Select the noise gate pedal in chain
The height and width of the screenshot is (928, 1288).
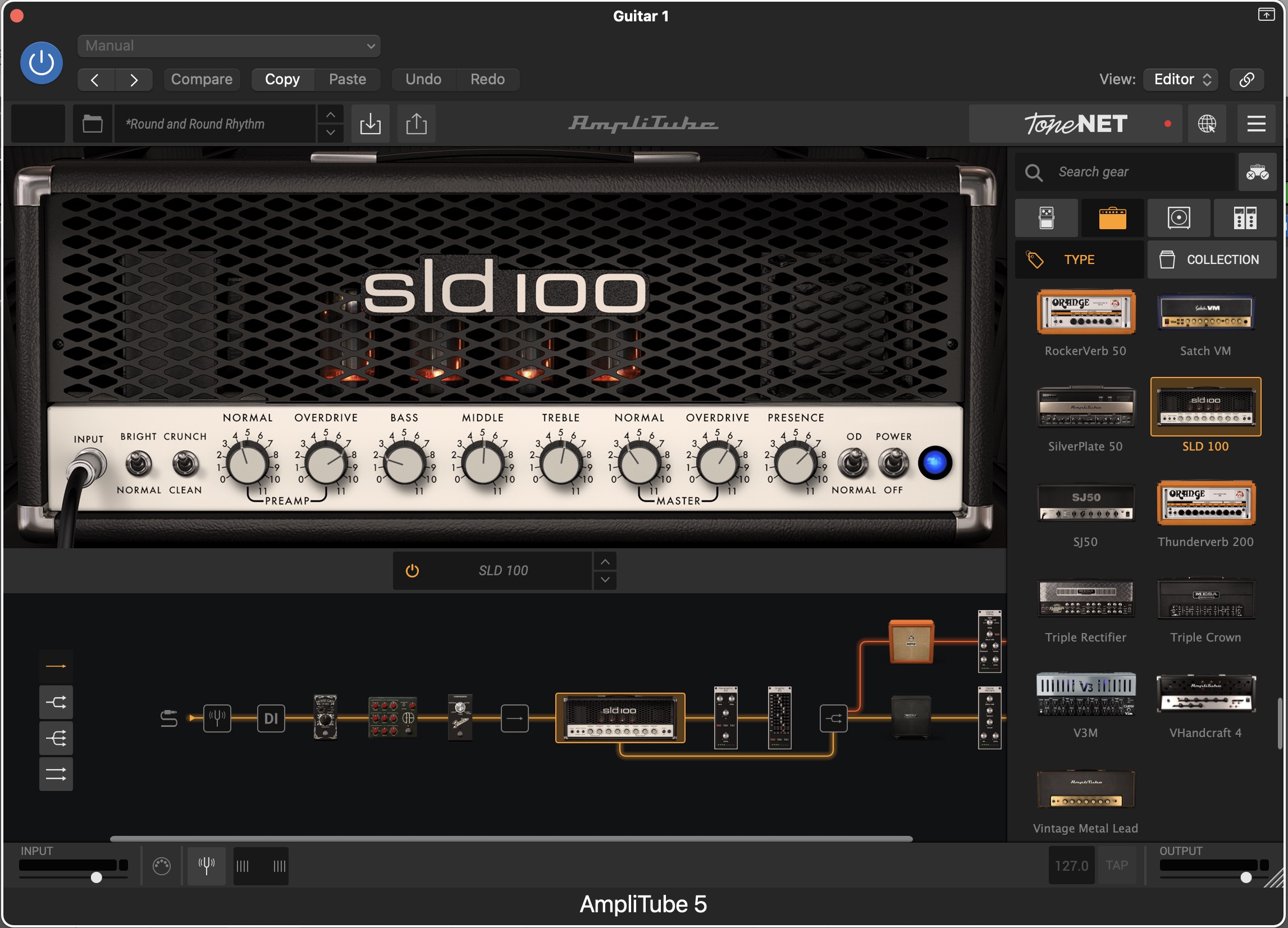click(x=326, y=717)
